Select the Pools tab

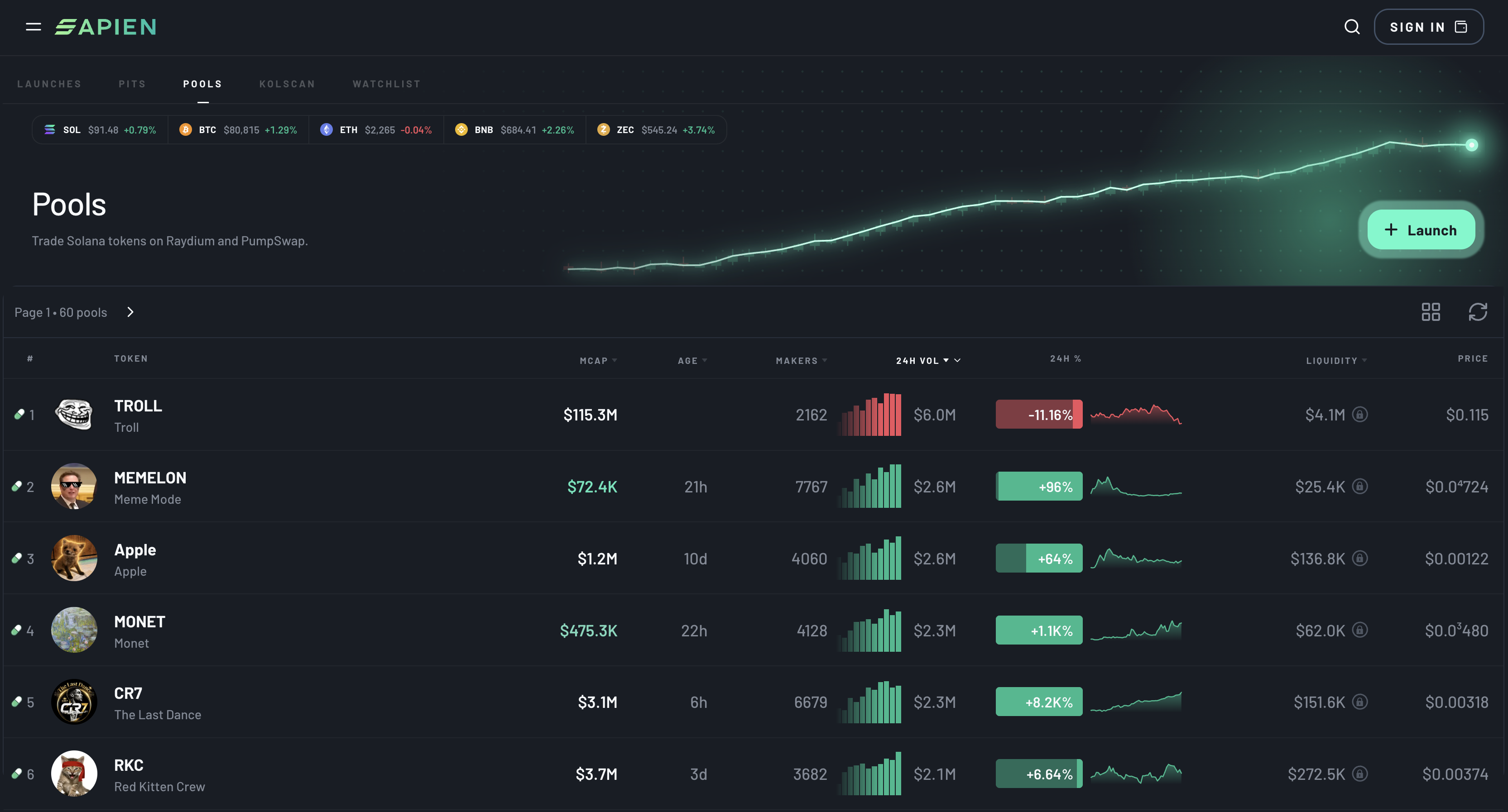pos(202,84)
